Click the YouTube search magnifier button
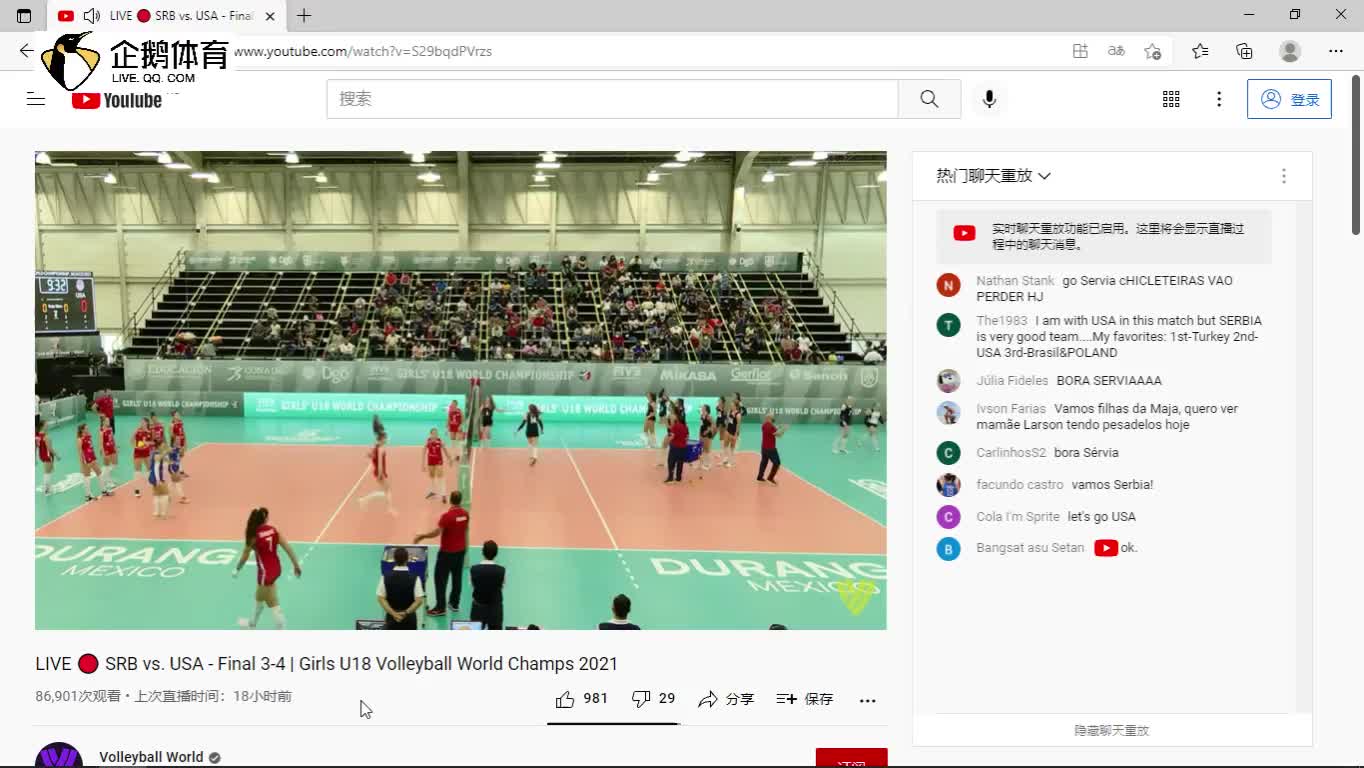Viewport: 1364px width, 768px height. coord(929,99)
